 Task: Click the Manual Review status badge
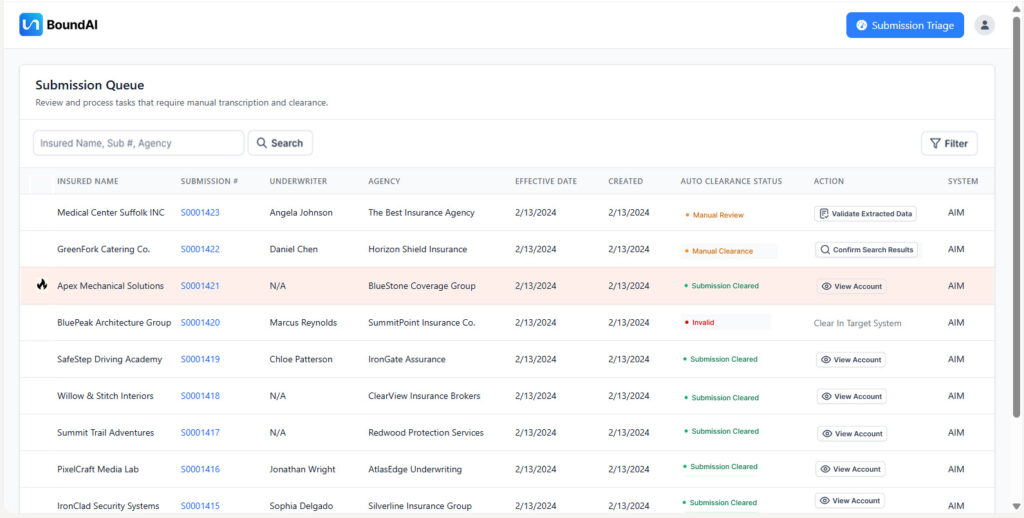(x=715, y=215)
